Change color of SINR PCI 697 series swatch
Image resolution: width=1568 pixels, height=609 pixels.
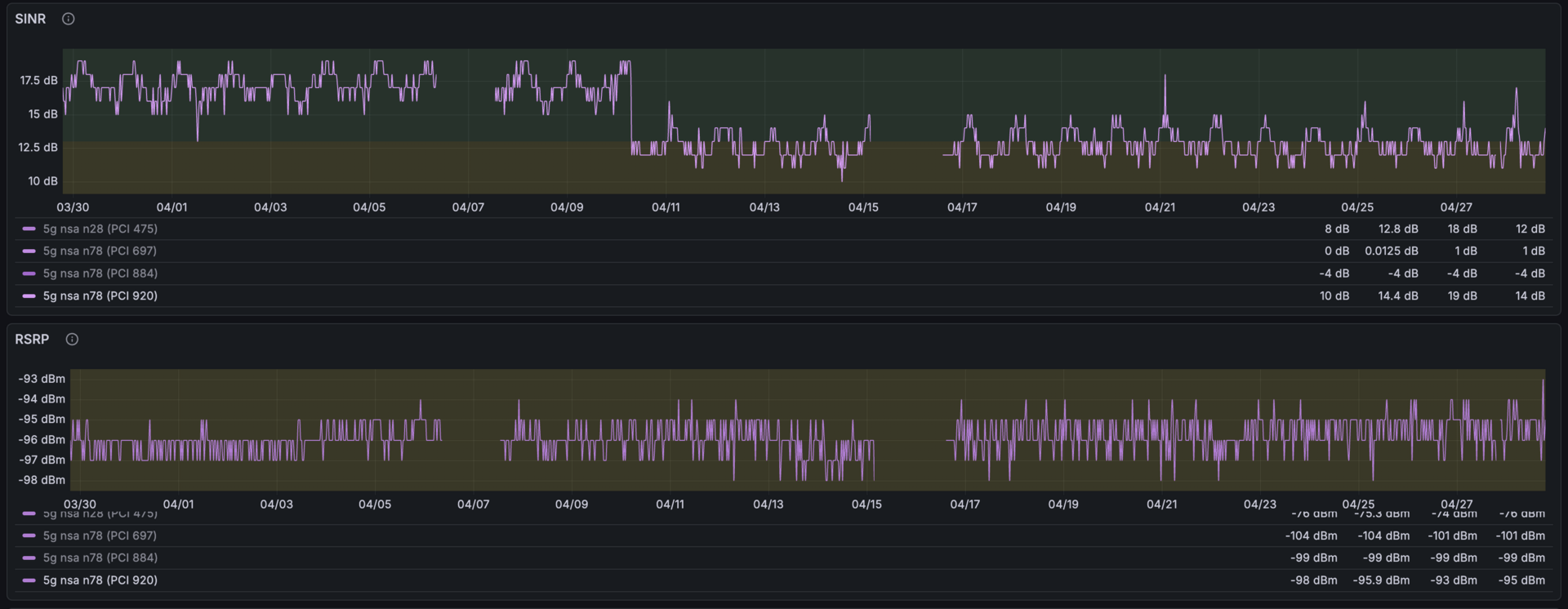(29, 251)
